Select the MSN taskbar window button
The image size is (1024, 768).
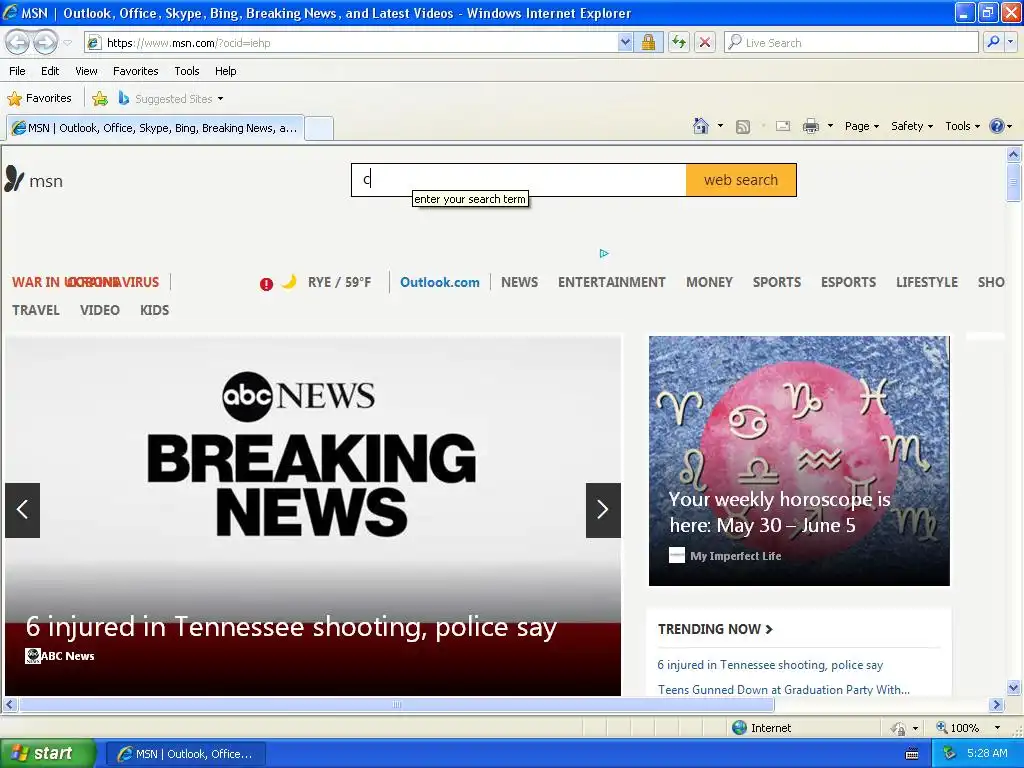click(185, 754)
